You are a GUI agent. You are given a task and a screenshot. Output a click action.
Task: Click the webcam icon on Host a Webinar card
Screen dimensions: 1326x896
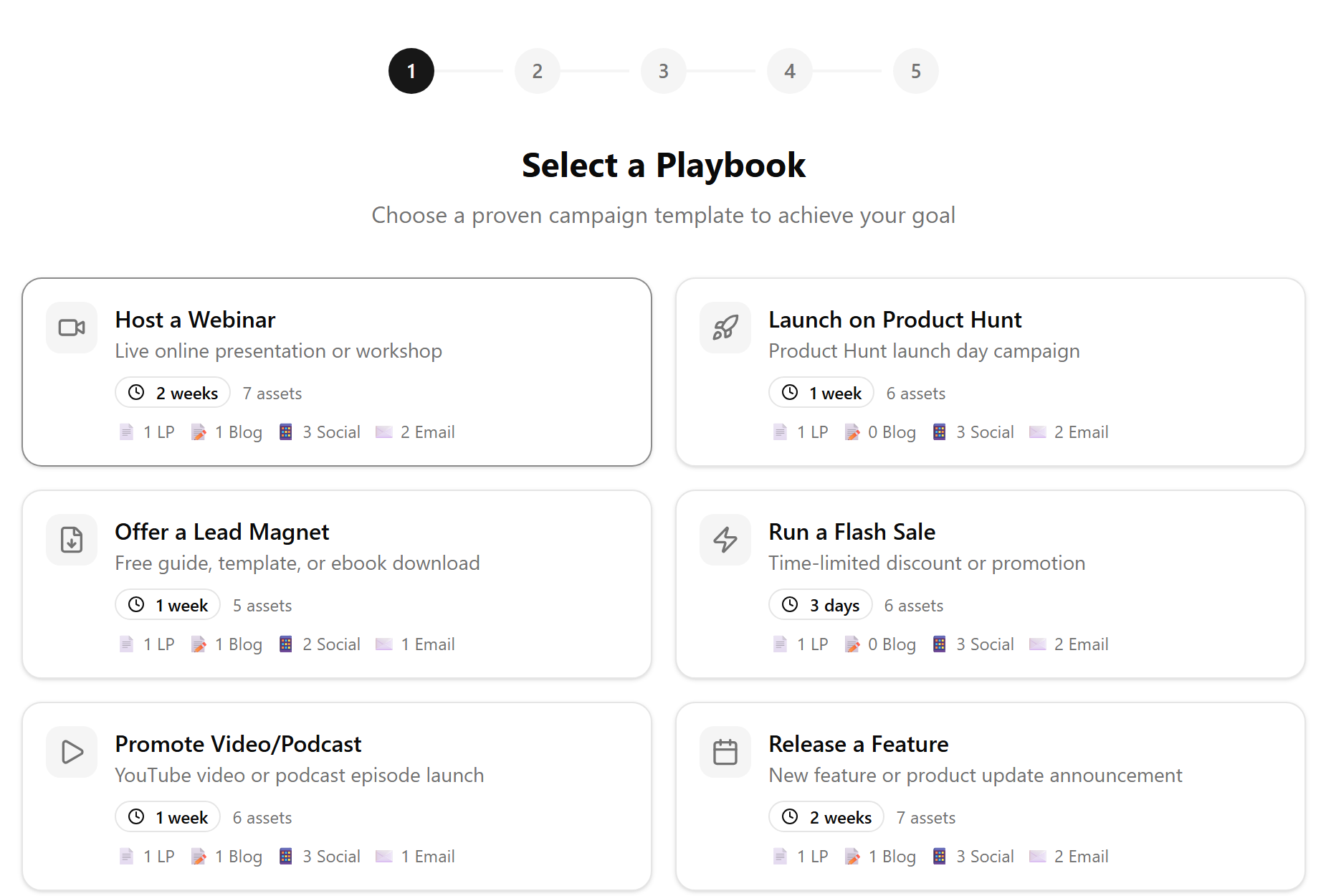[x=72, y=328]
